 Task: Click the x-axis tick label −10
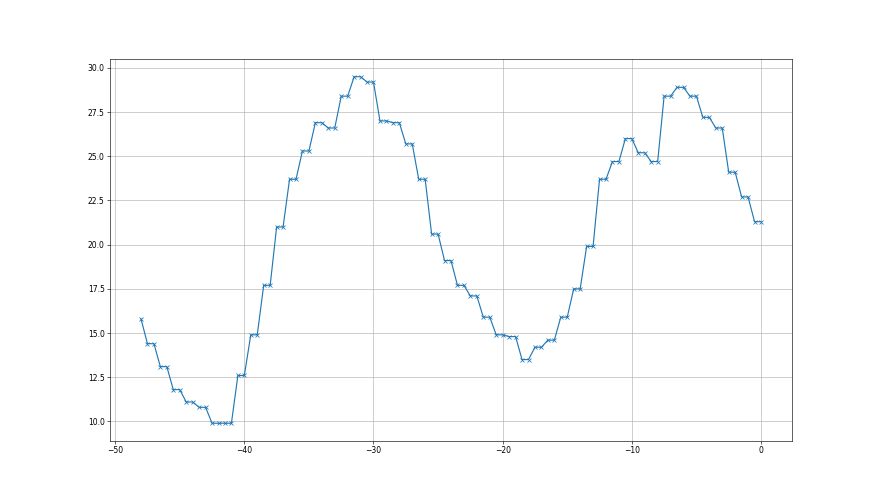pyautogui.click(x=631, y=450)
